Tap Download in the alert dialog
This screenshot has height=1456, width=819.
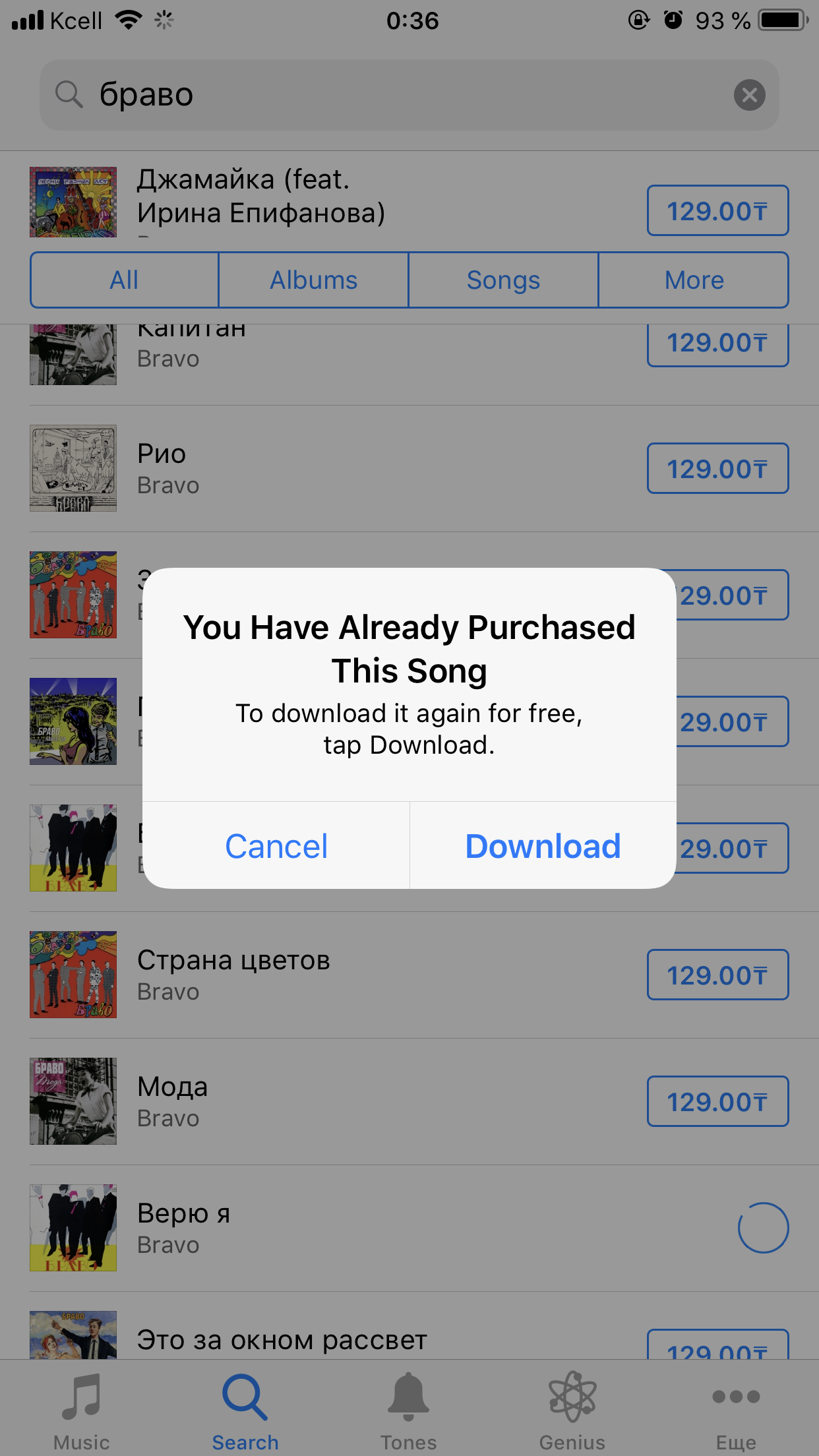pos(543,846)
